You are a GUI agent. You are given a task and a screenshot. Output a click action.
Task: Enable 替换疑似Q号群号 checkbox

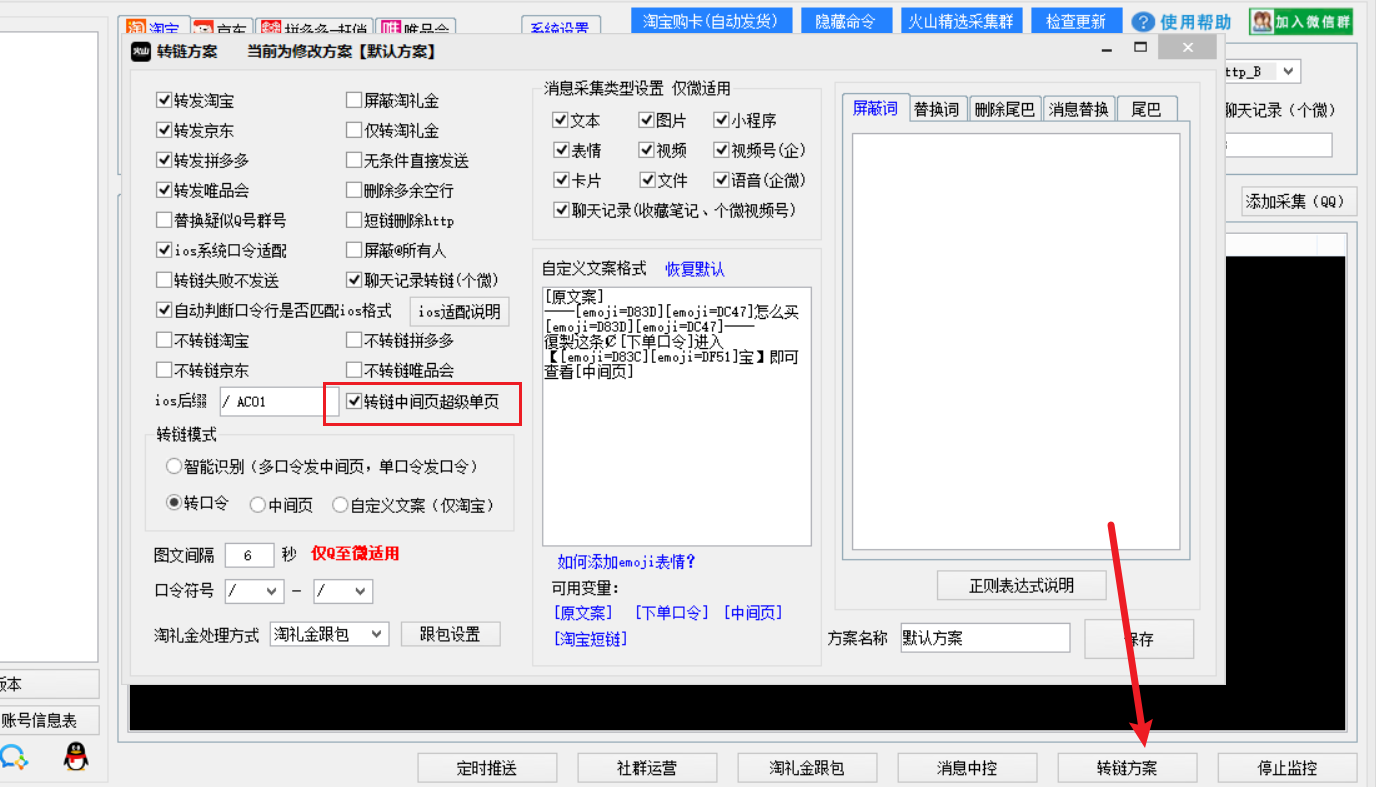point(221,221)
